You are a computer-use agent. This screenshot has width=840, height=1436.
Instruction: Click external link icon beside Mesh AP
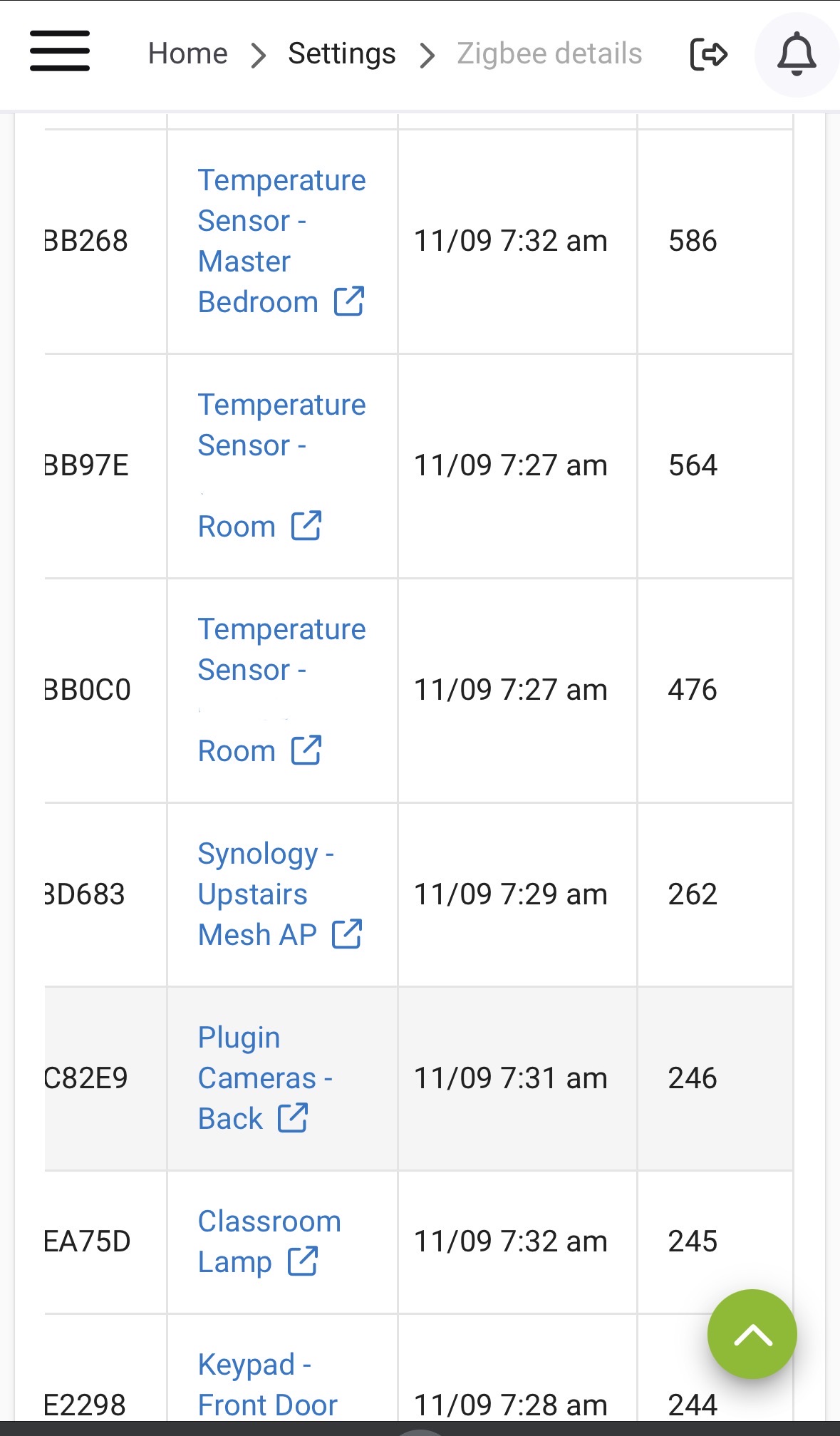tap(347, 934)
